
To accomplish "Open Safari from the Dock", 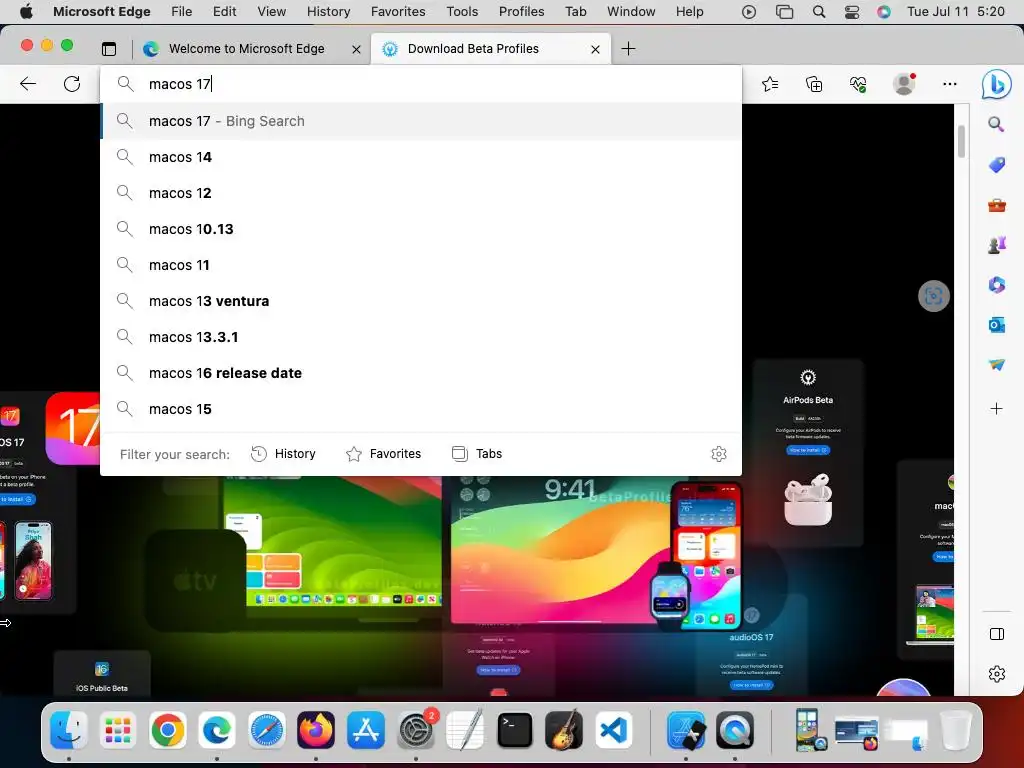I will [266, 729].
